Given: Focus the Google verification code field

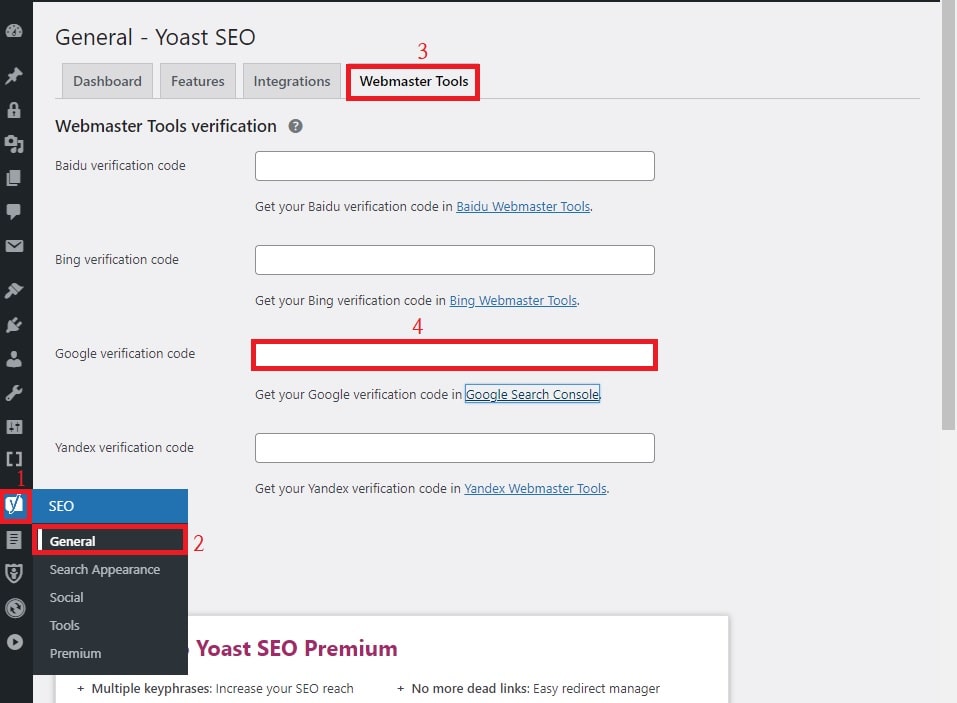Looking at the screenshot, I should pyautogui.click(x=455, y=355).
